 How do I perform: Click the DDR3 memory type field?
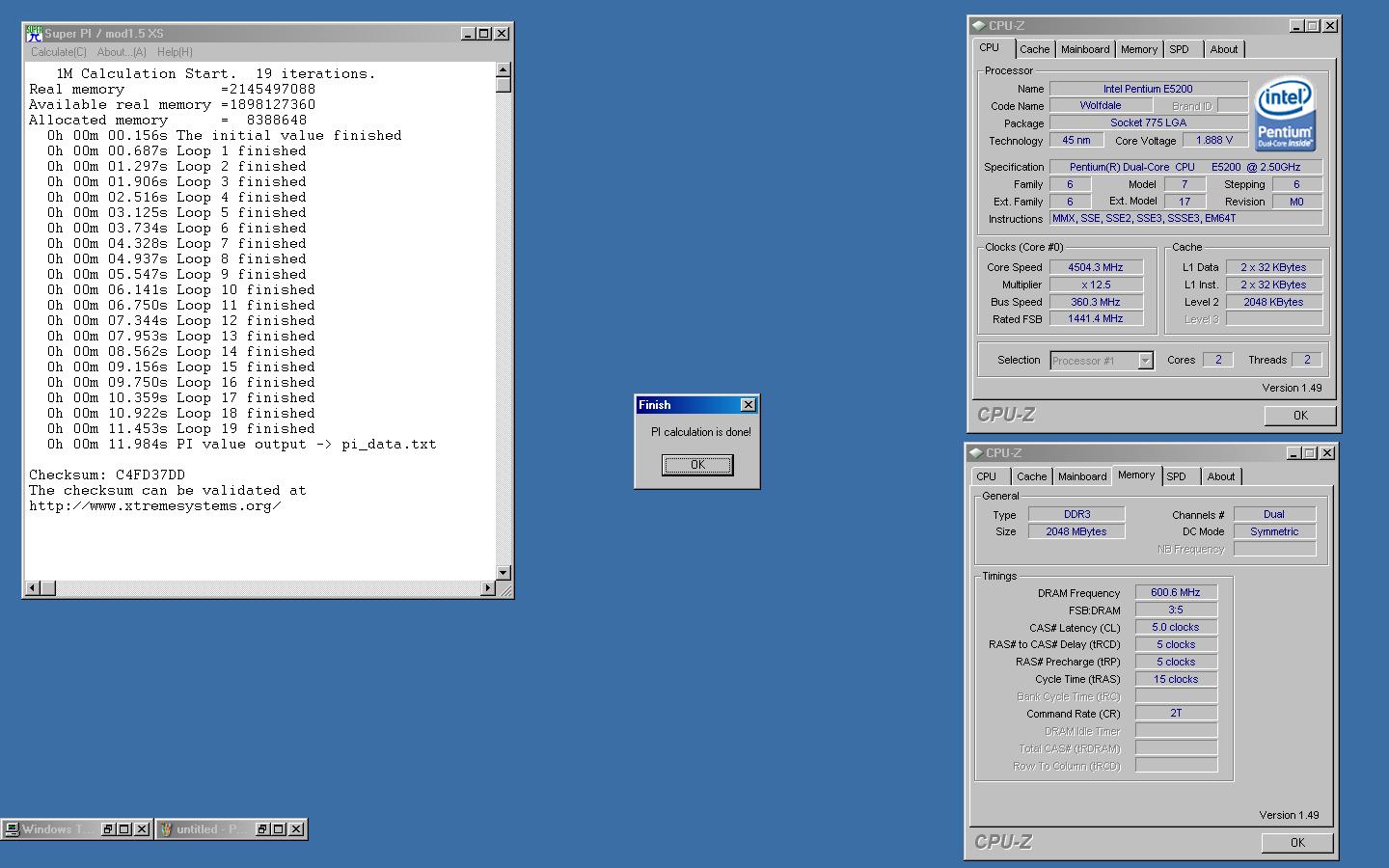coord(1076,514)
